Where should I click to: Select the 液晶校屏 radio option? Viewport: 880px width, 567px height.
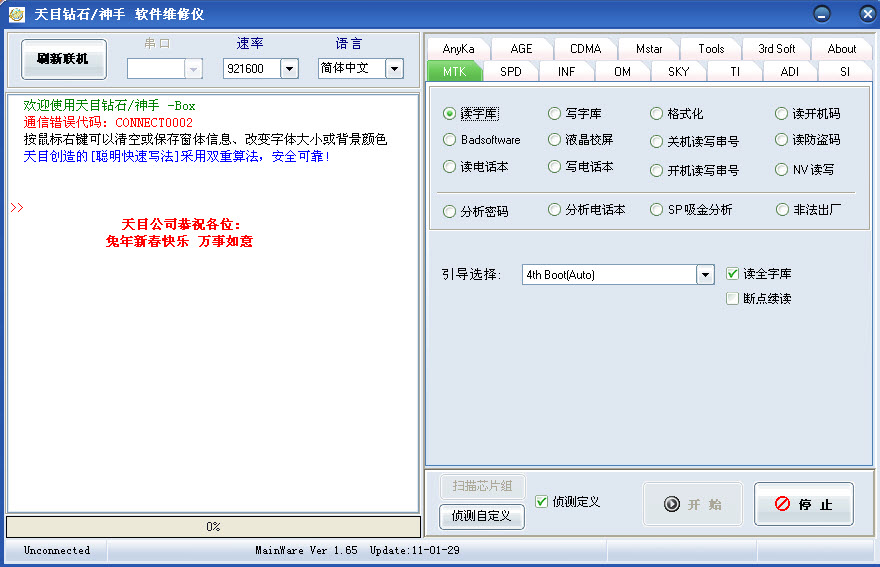(580, 139)
